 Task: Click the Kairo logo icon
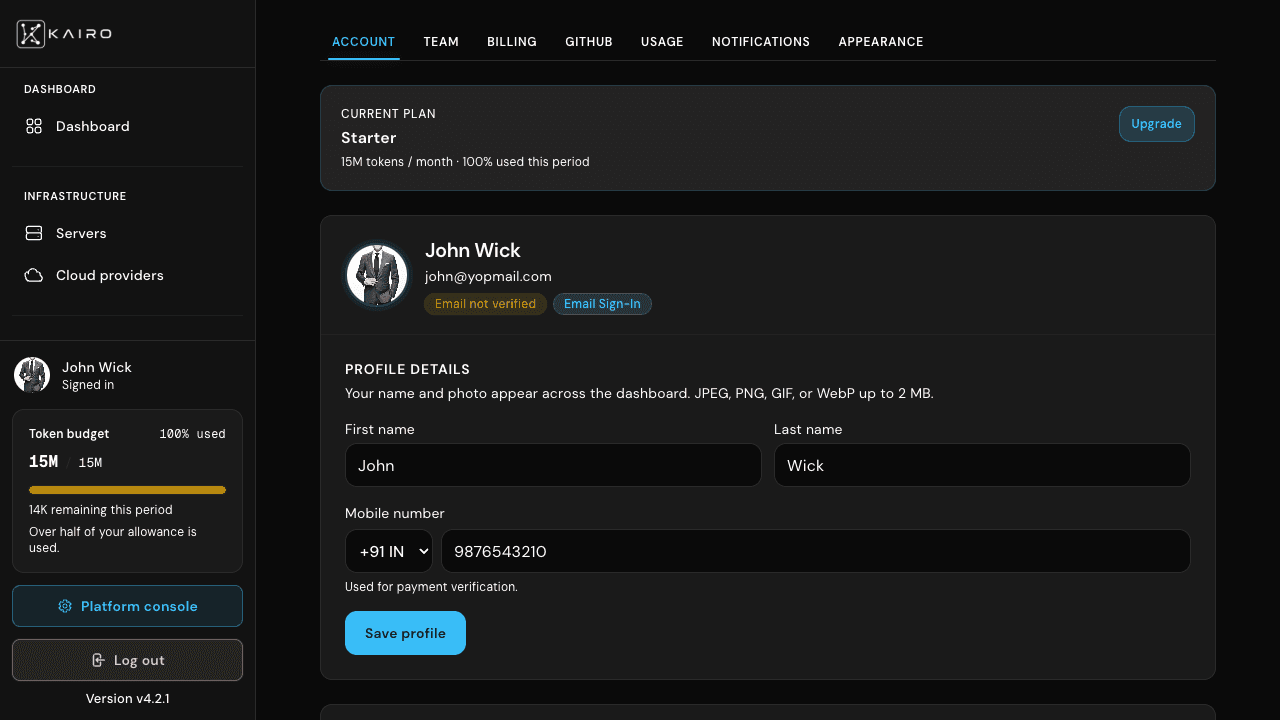pyautogui.click(x=31, y=34)
